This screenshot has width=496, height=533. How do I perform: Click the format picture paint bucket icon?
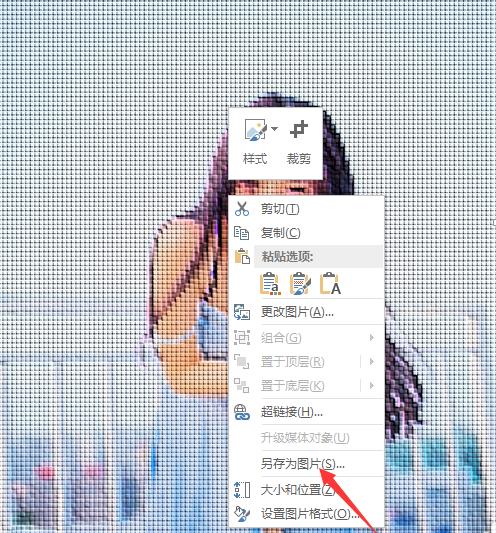pos(242,514)
